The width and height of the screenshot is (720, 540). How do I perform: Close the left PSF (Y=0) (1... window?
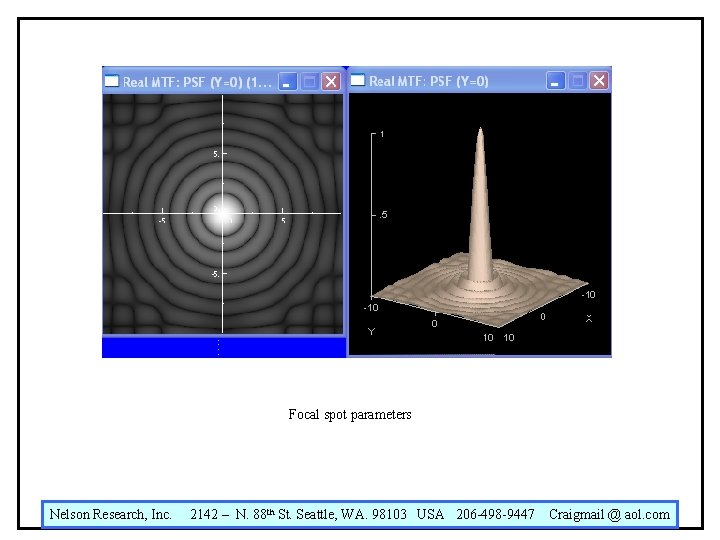[331, 82]
